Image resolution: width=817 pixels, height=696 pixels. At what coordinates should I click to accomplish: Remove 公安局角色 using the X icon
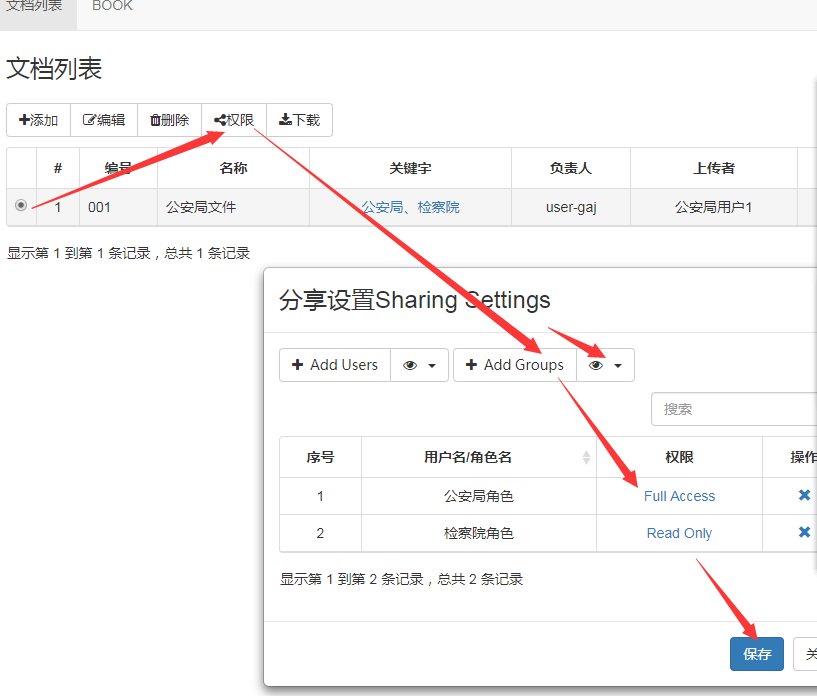click(804, 495)
